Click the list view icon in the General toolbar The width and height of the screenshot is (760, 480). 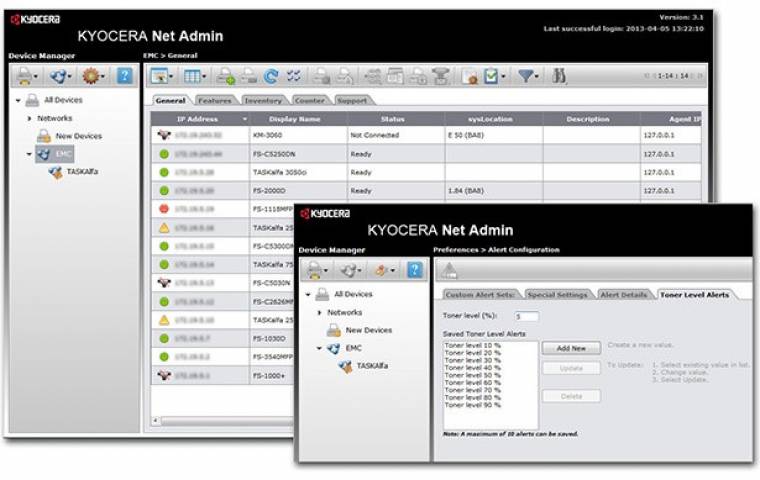[x=159, y=76]
